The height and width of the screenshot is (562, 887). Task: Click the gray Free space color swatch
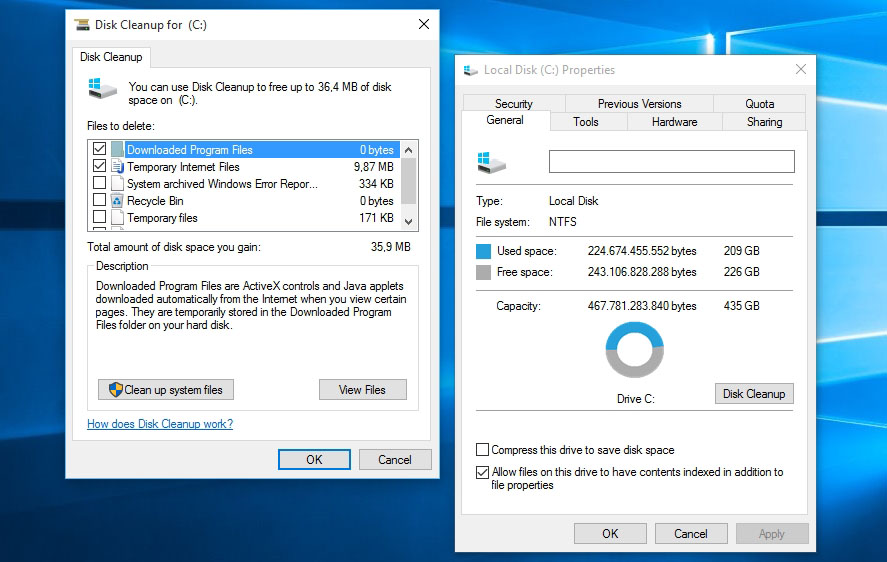point(484,272)
